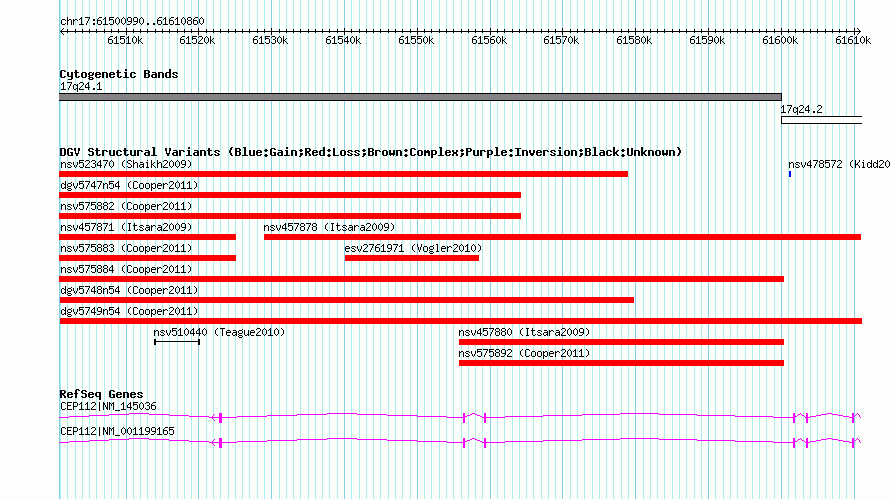Click the red nsv575882 loss bar
Image resolution: width=890 pixels, height=499 pixels.
(x=290, y=216)
